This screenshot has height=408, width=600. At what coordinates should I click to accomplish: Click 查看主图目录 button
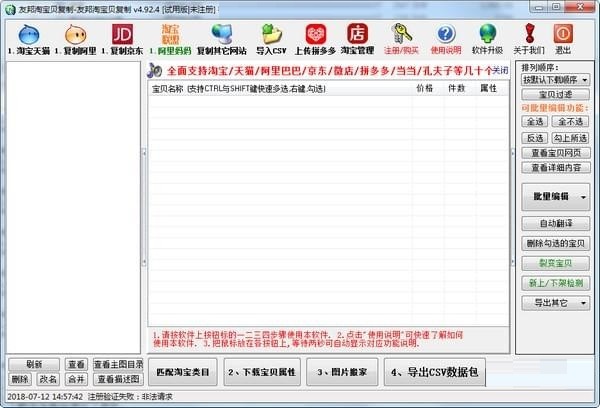click(x=119, y=364)
